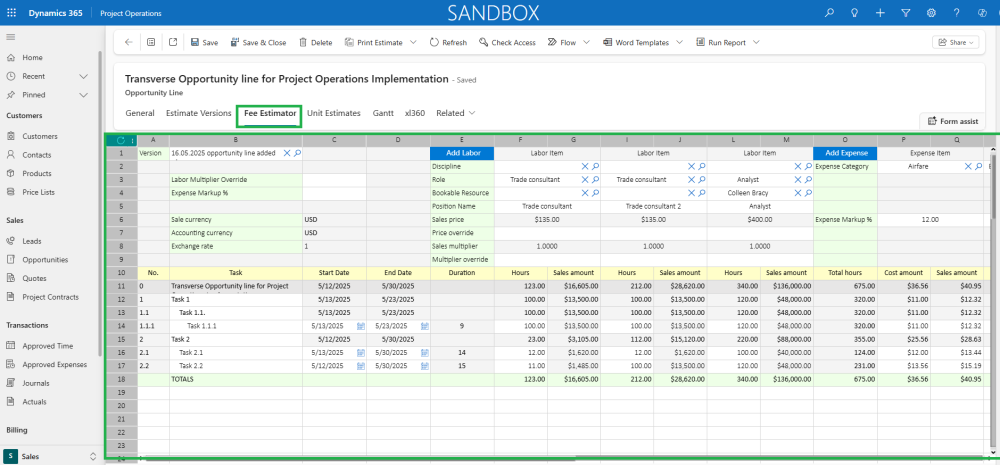1000x465 pixels.
Task: Switch to the Estimate Versions tab
Action: pyautogui.click(x=198, y=113)
